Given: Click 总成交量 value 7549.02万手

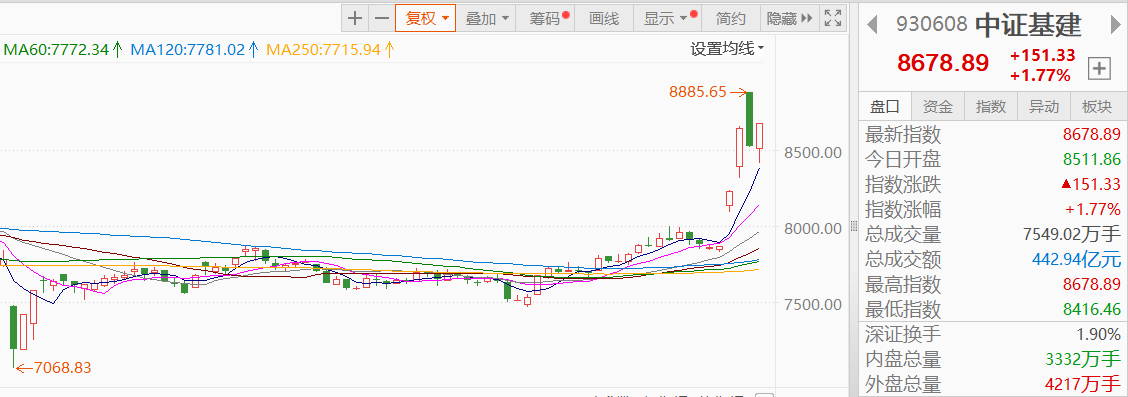Looking at the screenshot, I should (1072, 234).
